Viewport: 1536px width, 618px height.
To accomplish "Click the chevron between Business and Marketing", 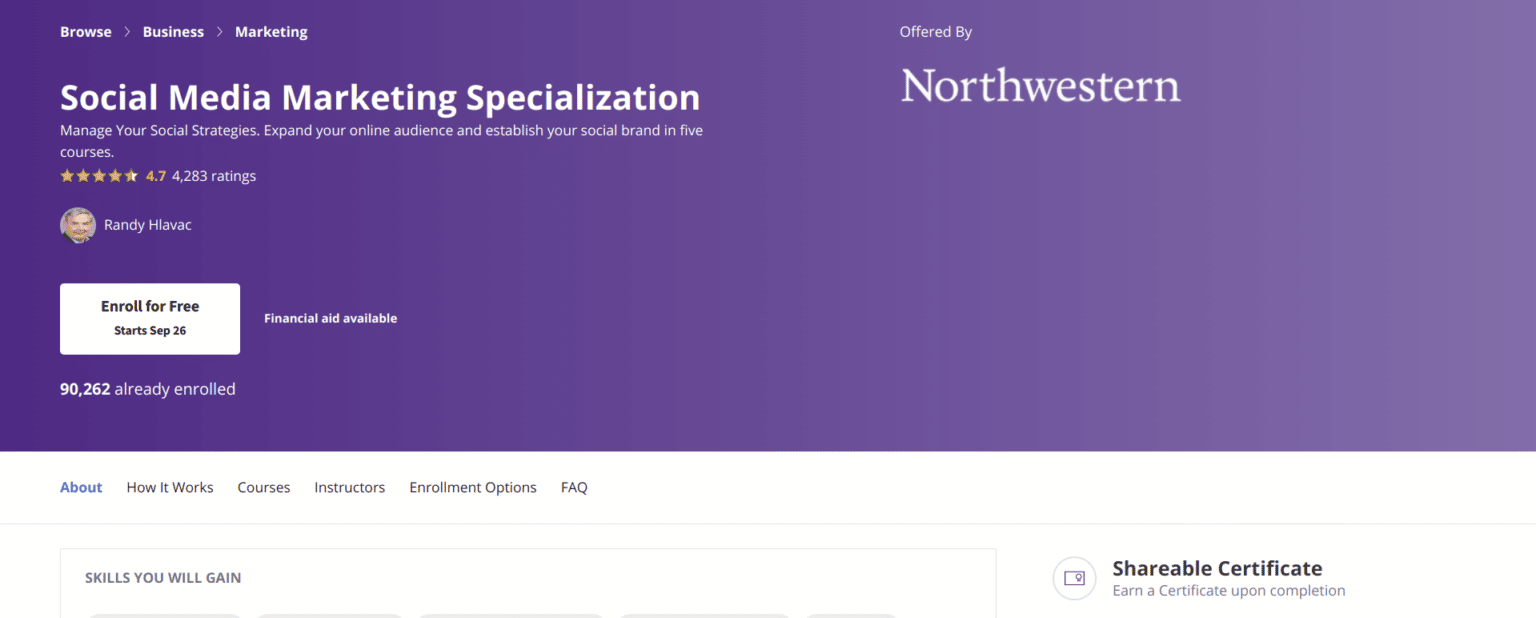I will (x=219, y=32).
